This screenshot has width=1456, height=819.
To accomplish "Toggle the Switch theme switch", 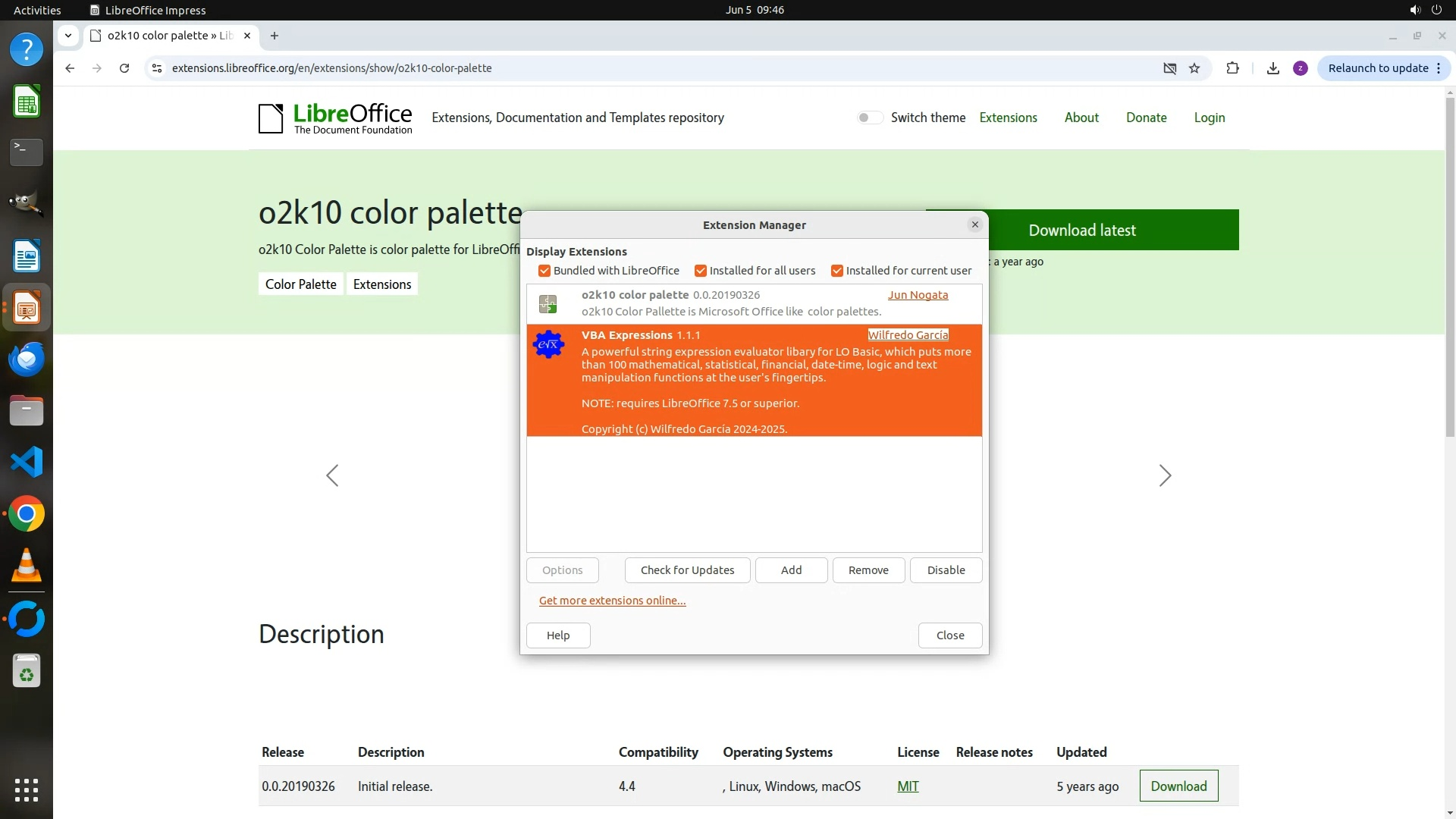I will (x=869, y=118).
